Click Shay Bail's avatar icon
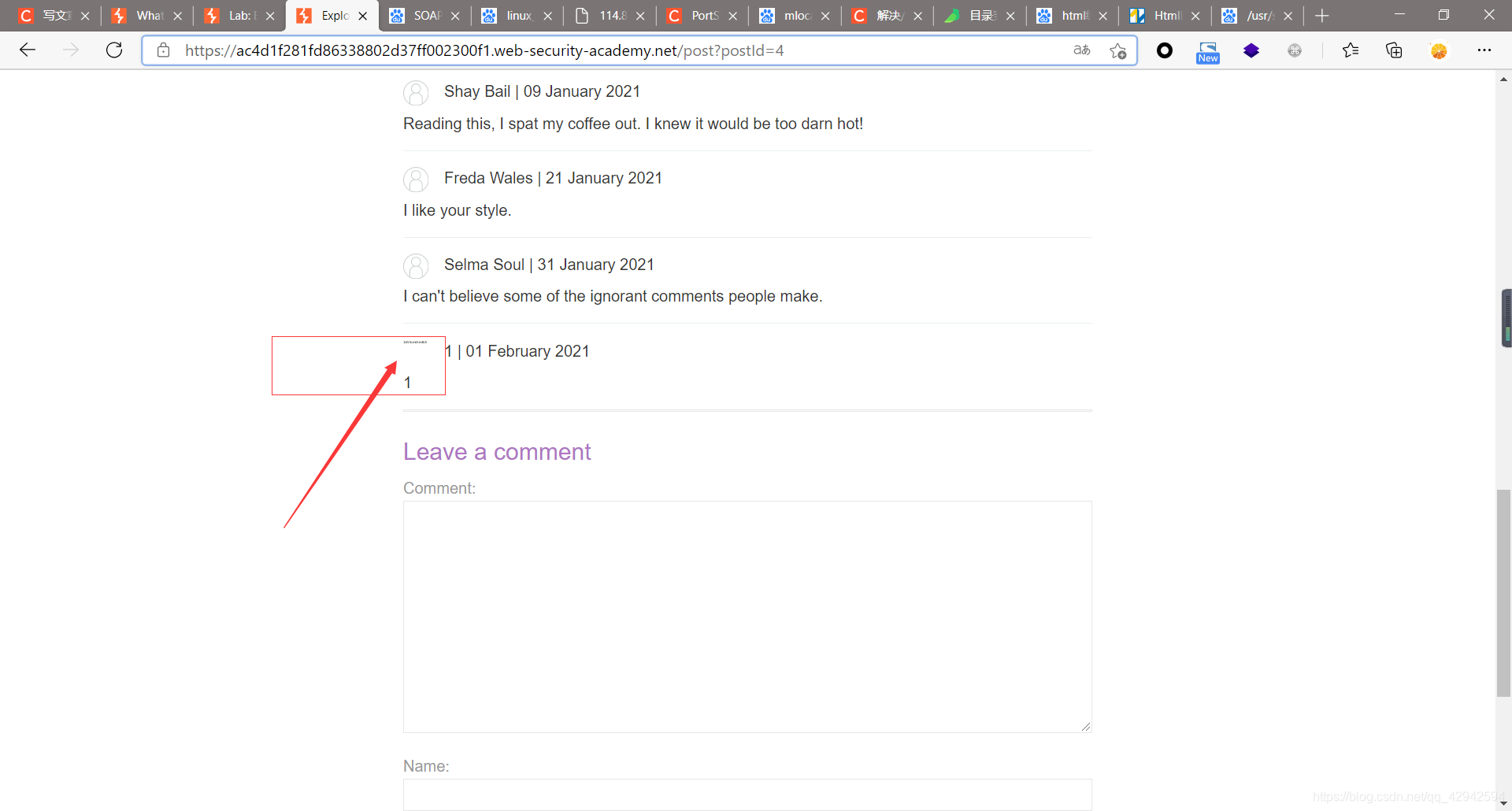This screenshot has height=811, width=1512. pyautogui.click(x=416, y=93)
